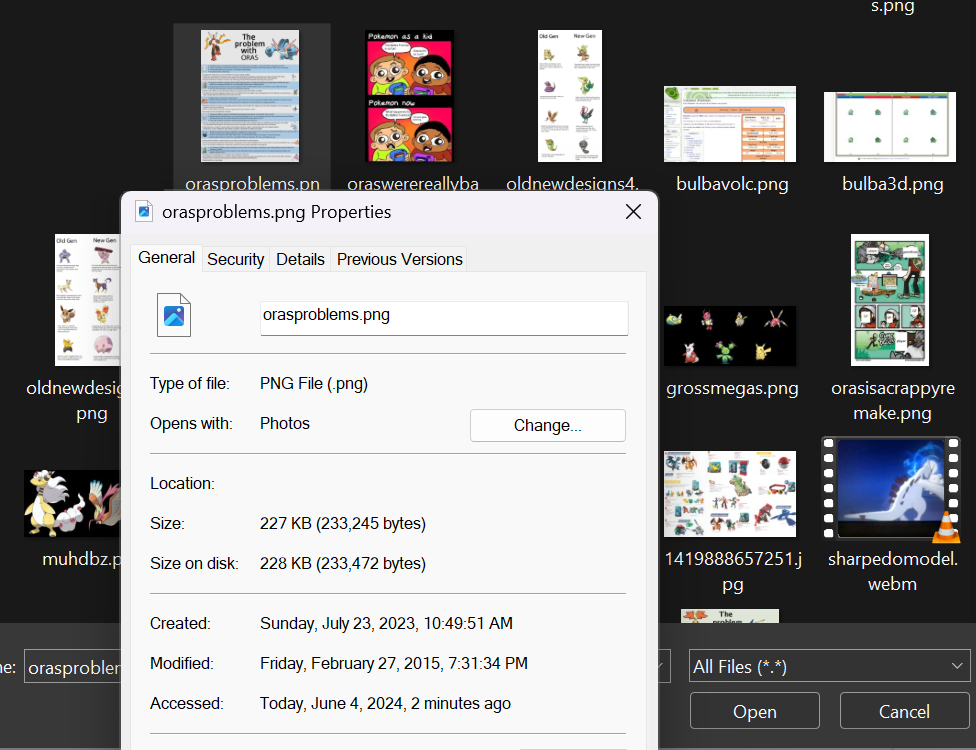Switch to the General tab
The width and height of the screenshot is (976, 750).
166,258
